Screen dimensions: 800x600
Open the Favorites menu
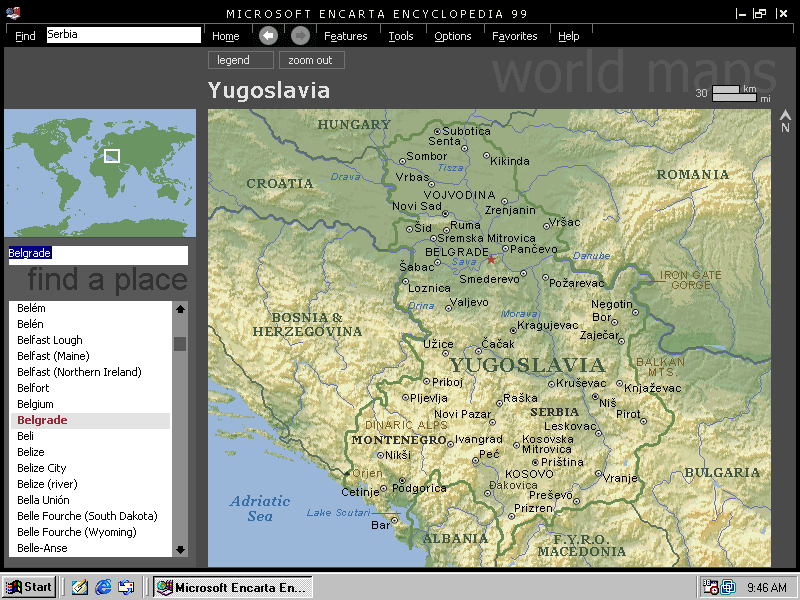pos(514,36)
